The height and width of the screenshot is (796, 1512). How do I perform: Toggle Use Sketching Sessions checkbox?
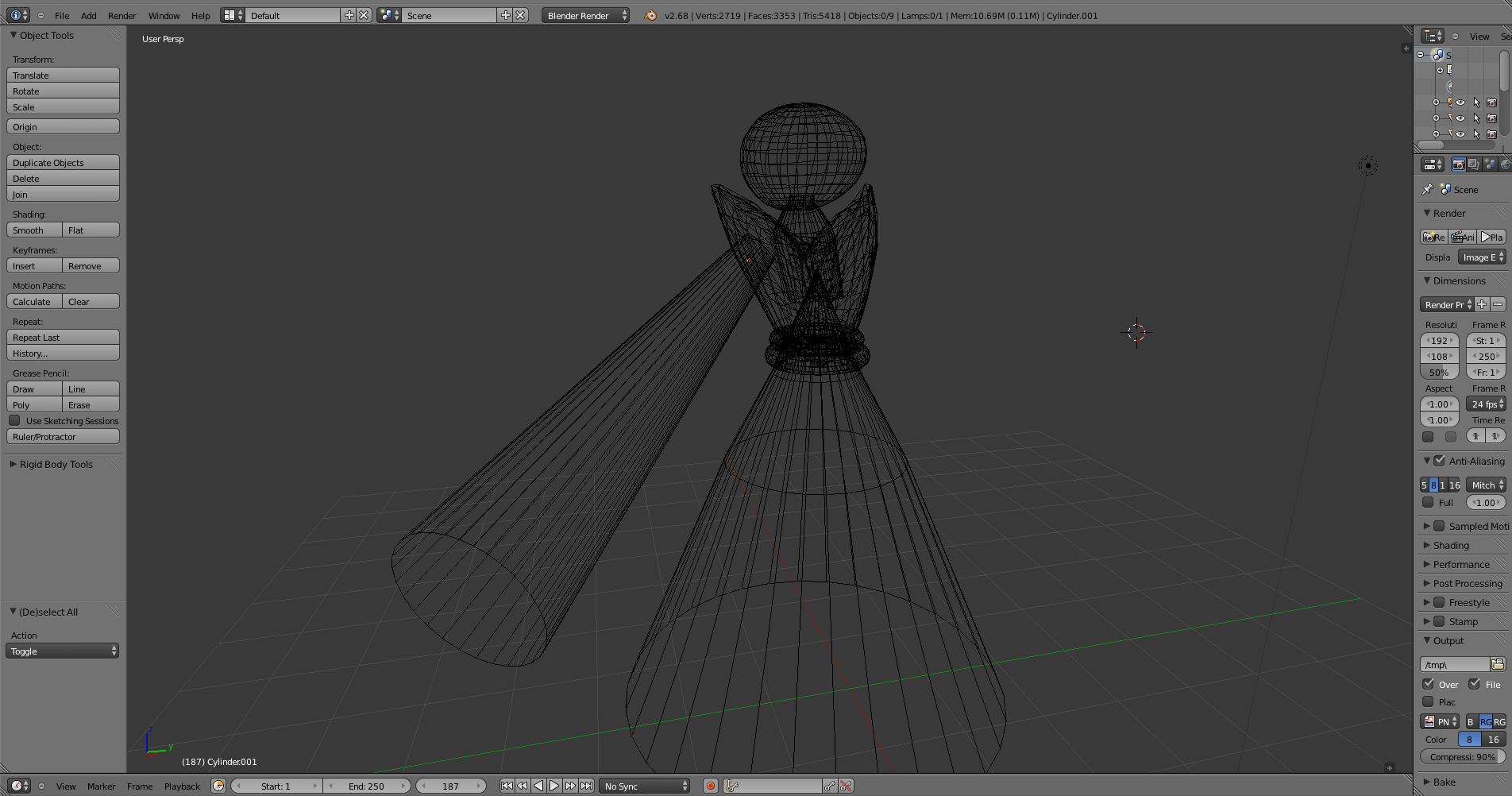click(x=14, y=420)
